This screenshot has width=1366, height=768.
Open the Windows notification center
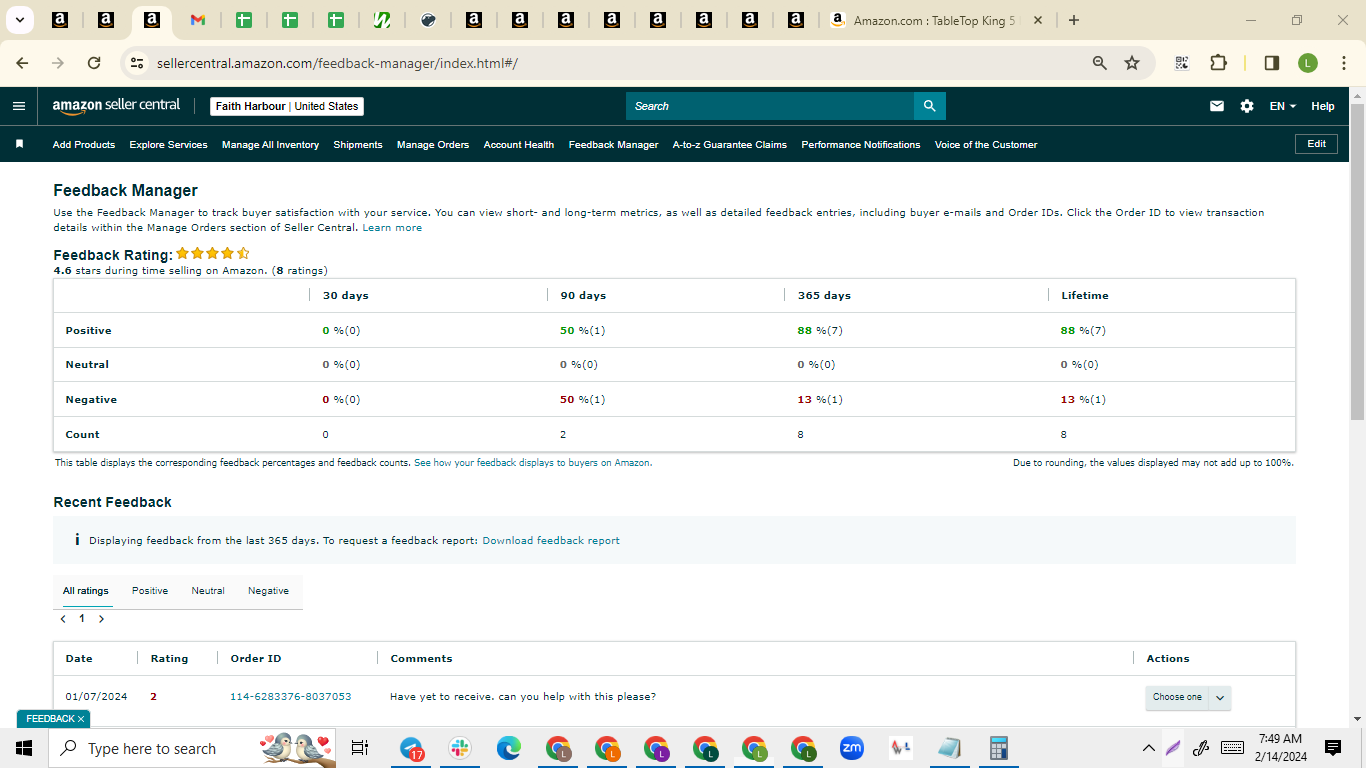[x=1333, y=748]
